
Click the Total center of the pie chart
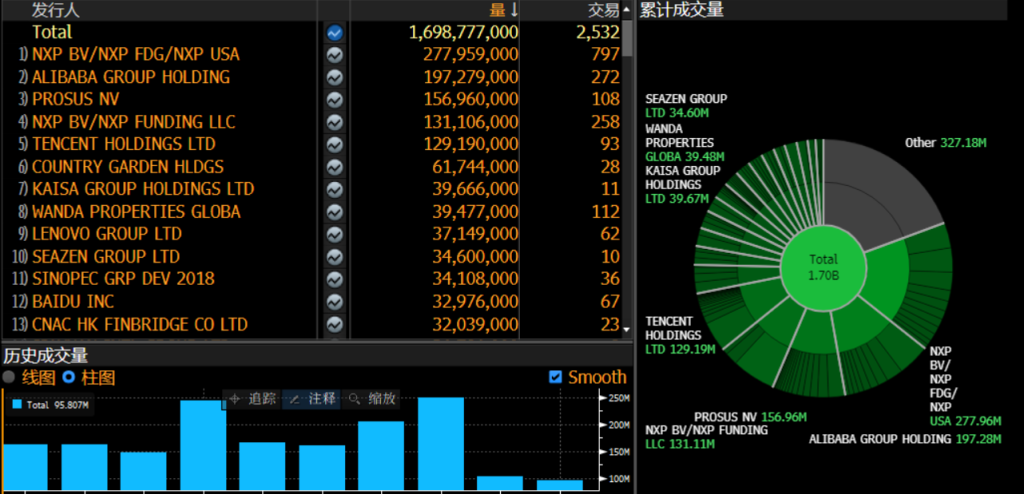[x=823, y=267]
